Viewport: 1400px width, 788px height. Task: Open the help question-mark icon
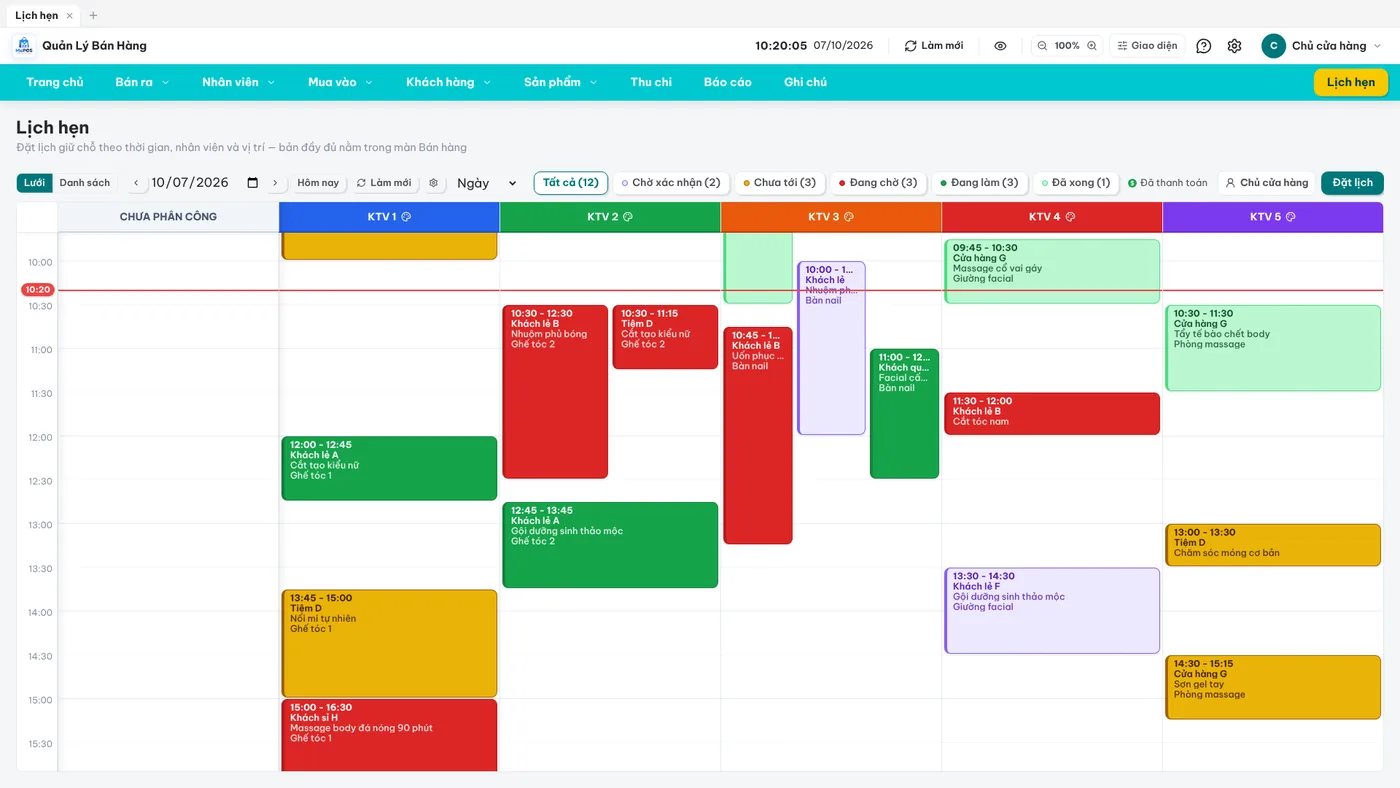1204,46
